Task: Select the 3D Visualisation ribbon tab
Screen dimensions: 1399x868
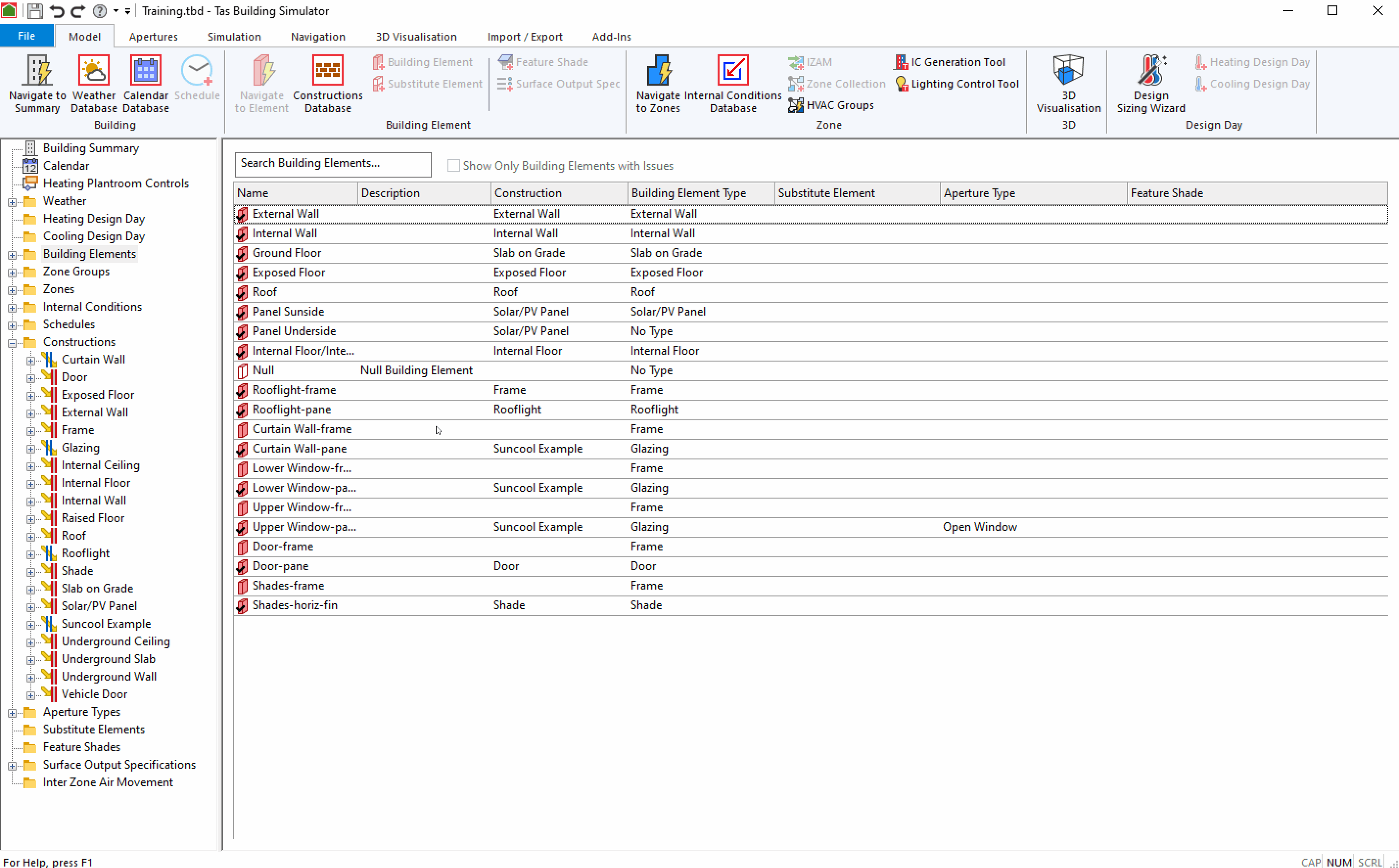Action: pyautogui.click(x=416, y=36)
